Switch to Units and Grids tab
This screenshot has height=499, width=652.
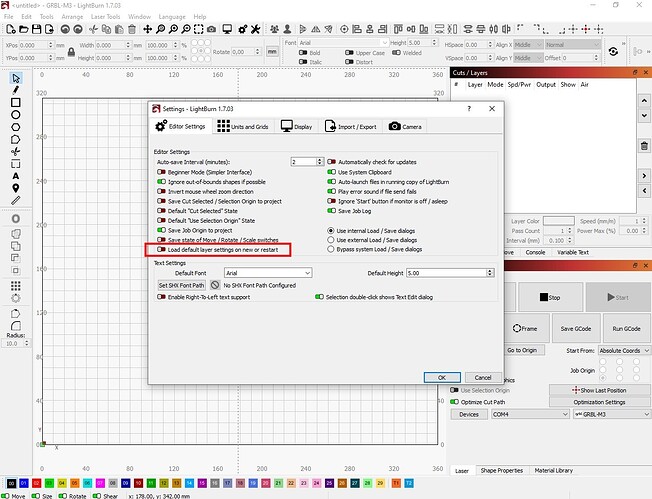pos(243,126)
